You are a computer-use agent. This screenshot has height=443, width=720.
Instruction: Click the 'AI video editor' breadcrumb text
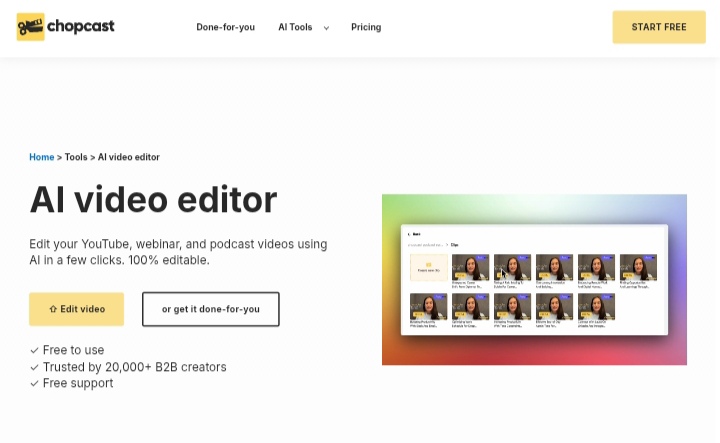(129, 157)
